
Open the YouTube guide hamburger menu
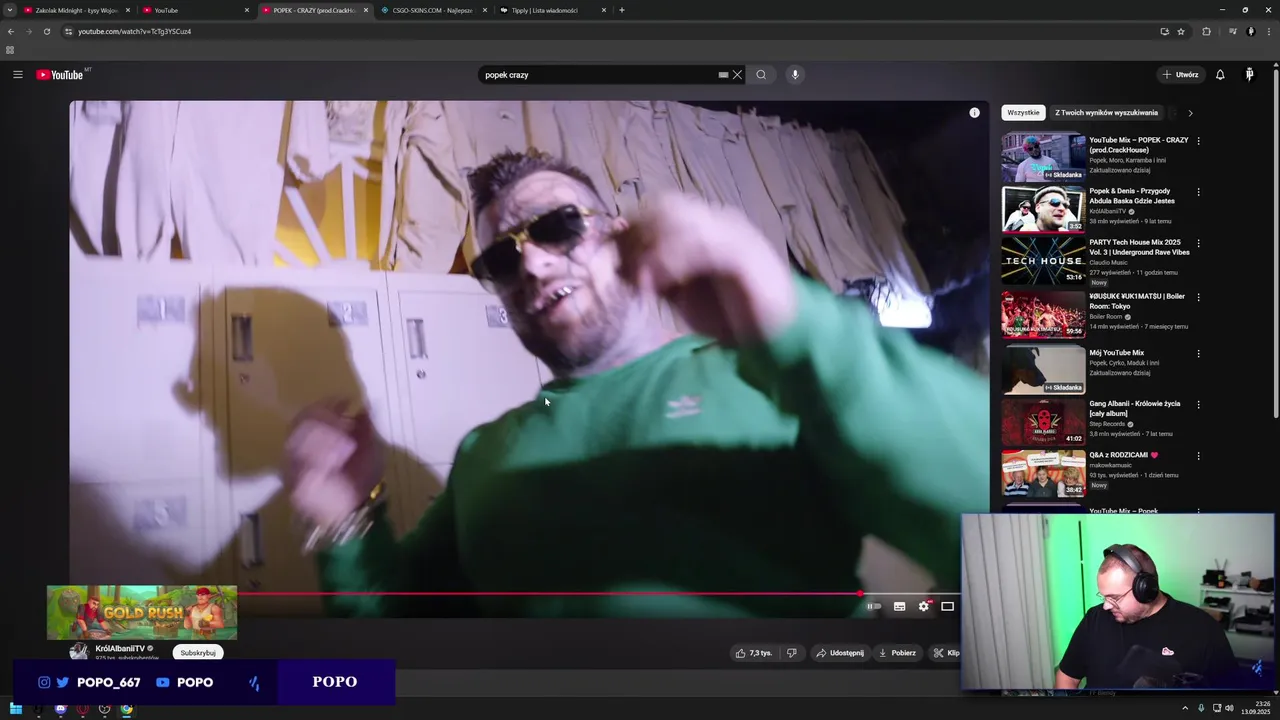click(x=17, y=75)
